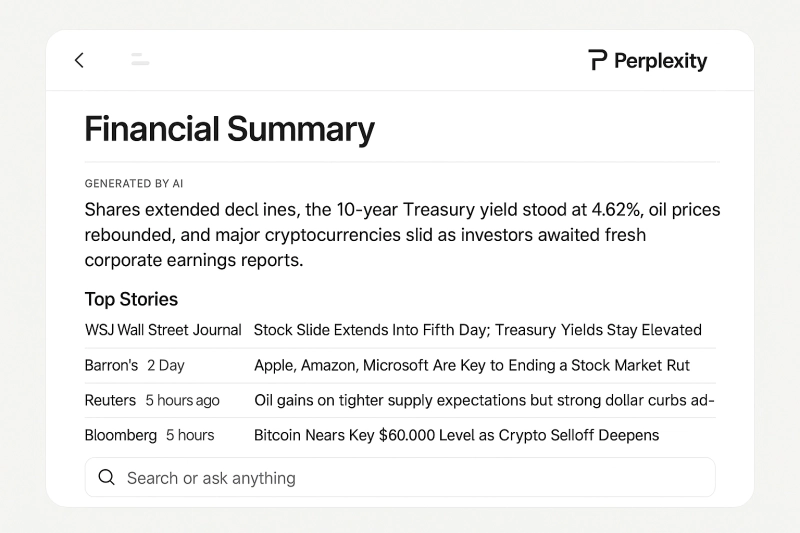
Task: Click the "Generated by AI" label
Action: [x=134, y=184]
